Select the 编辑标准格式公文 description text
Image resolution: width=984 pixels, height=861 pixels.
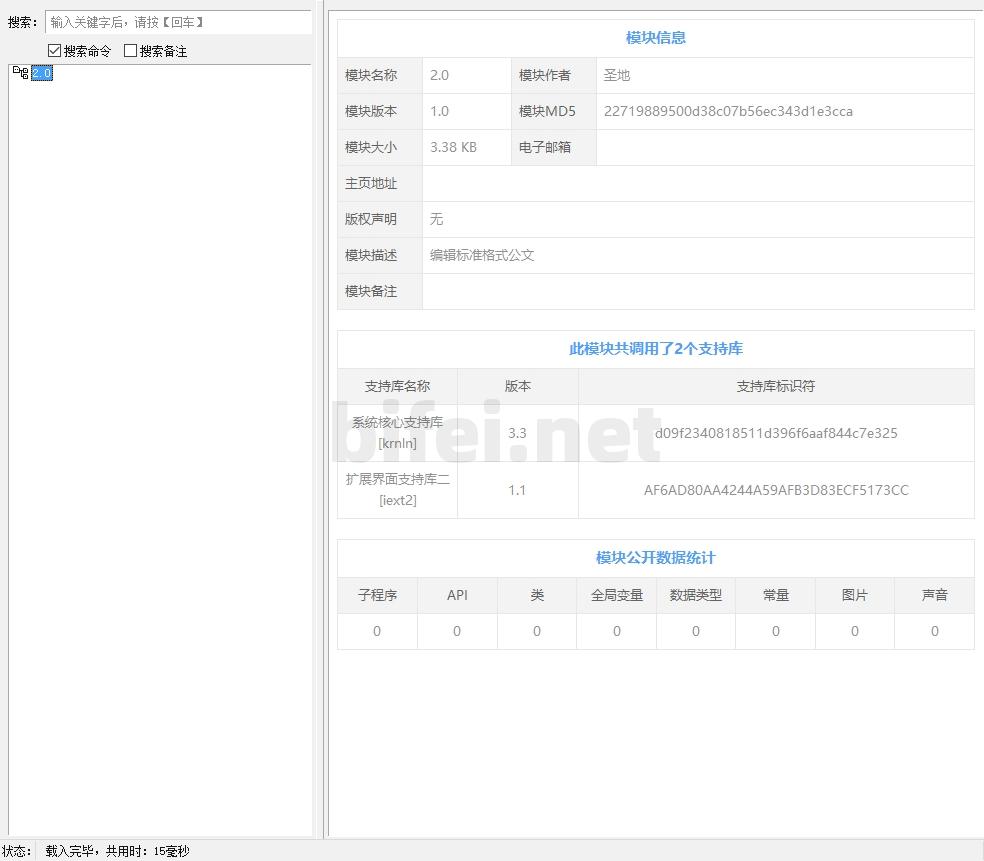(x=482, y=255)
